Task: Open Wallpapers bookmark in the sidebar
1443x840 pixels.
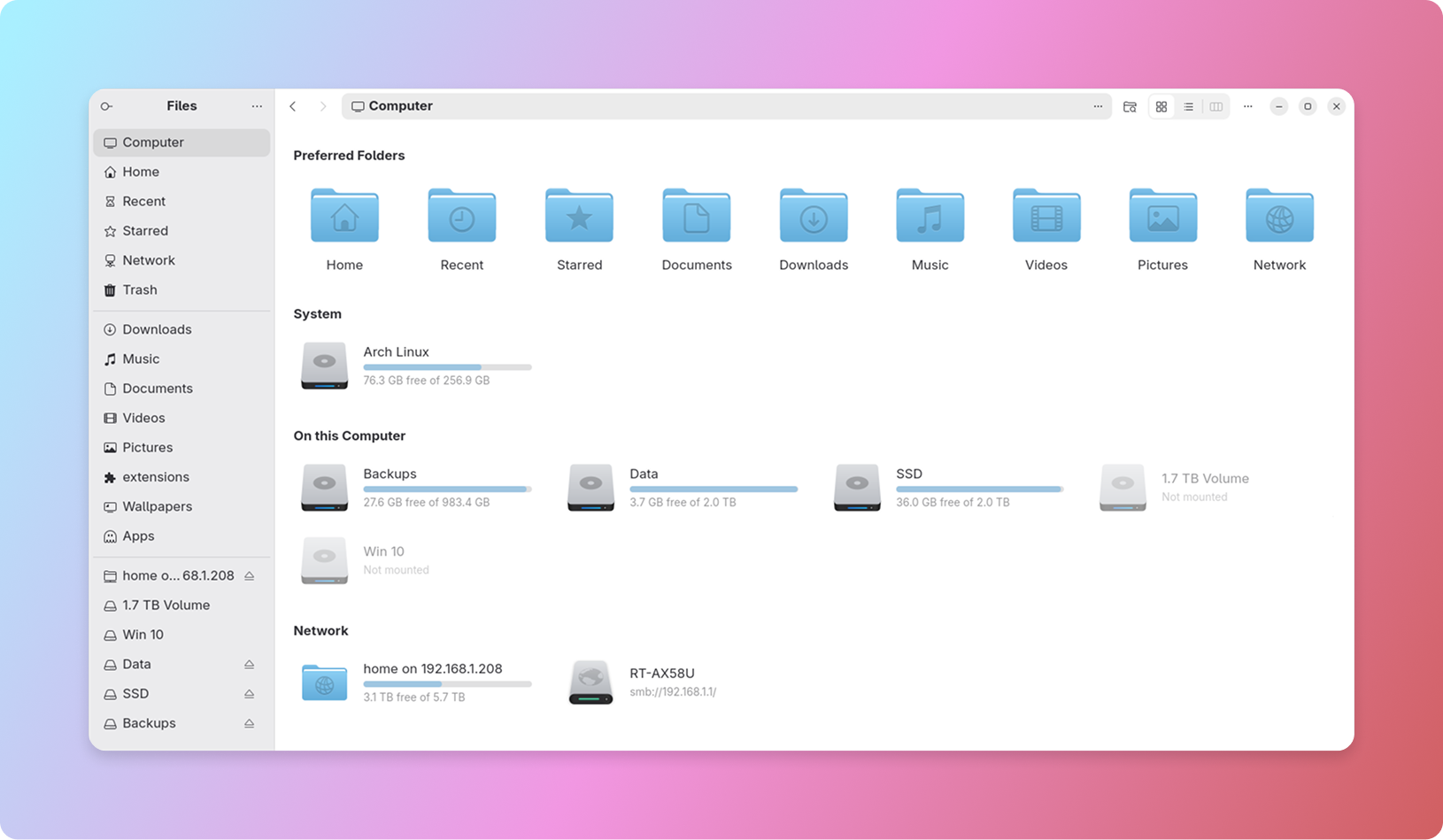Action: (x=181, y=506)
